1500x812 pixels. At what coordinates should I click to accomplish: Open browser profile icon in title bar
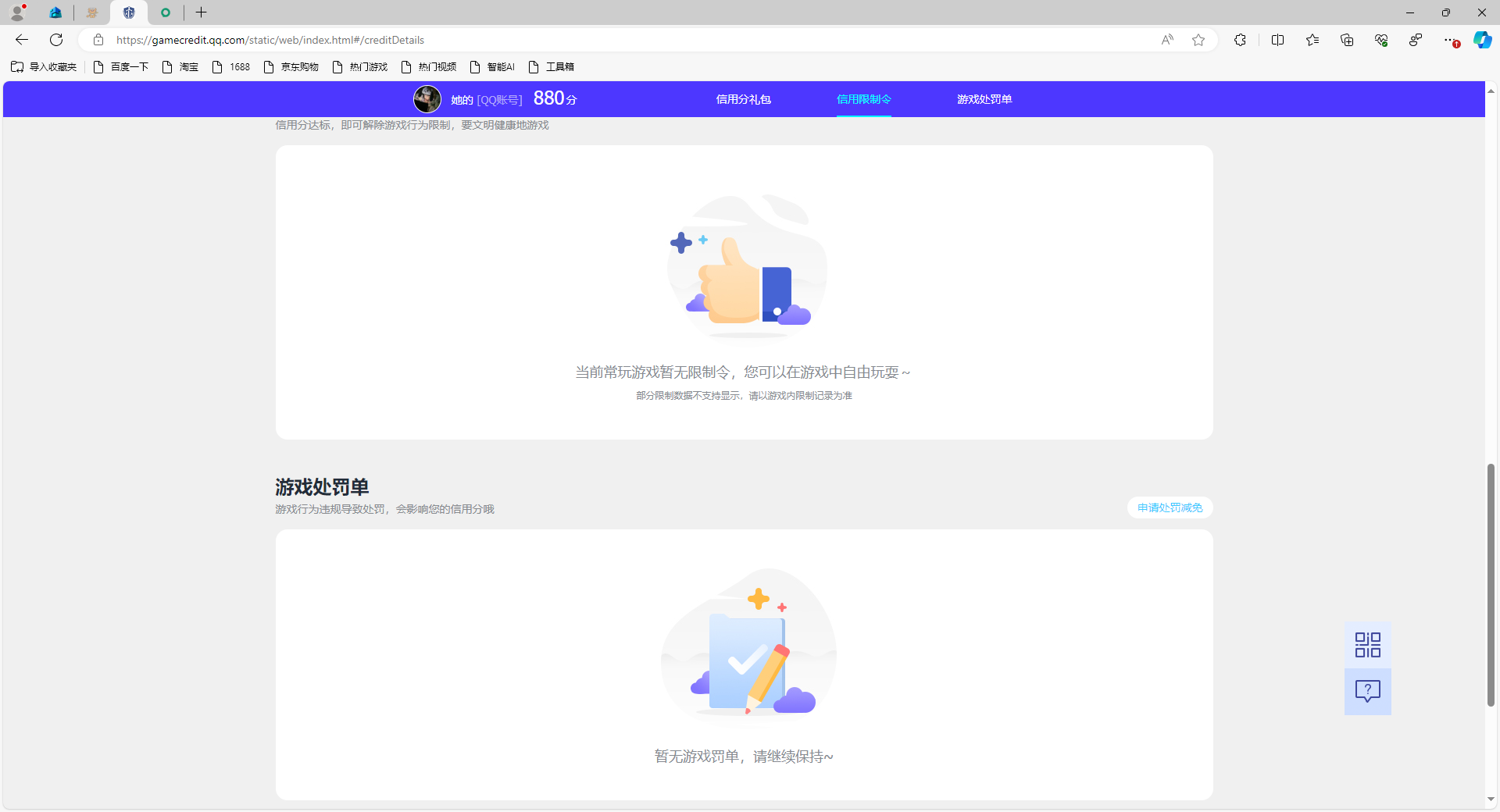pos(18,12)
